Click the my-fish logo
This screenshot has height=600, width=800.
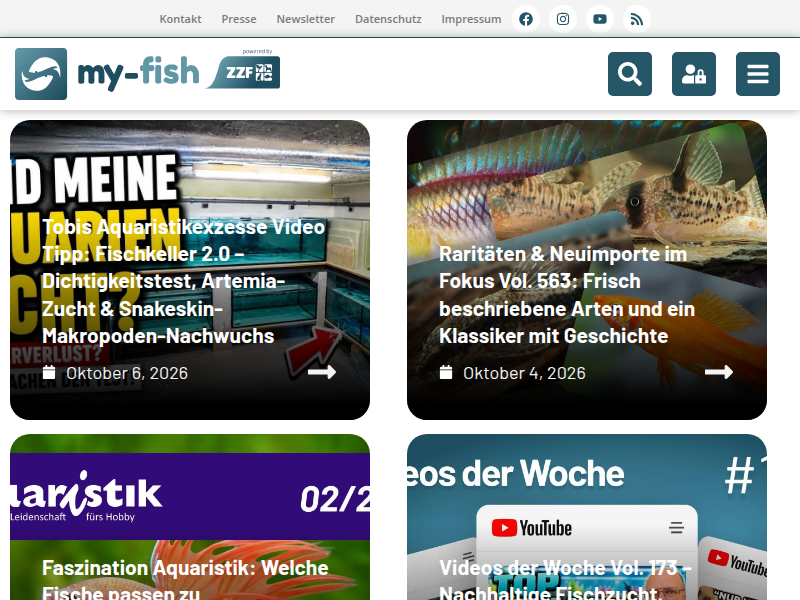(x=107, y=74)
